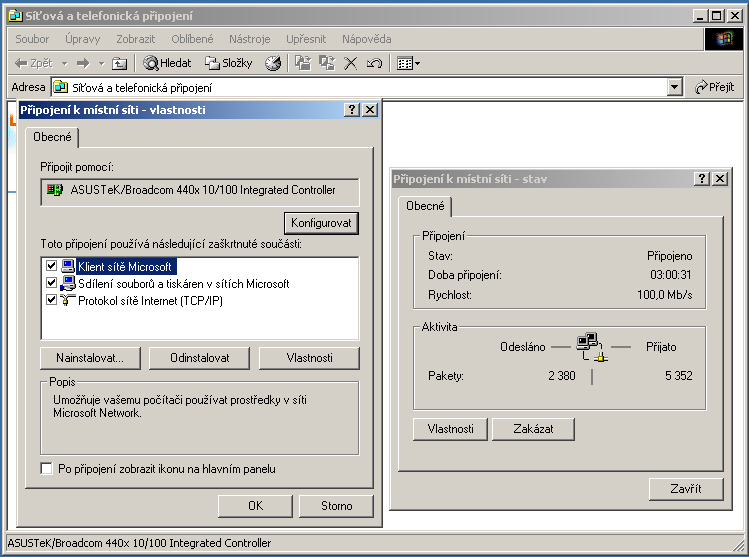749x557 pixels.
Task: Cancel with the Storno button
Action: click(x=336, y=506)
